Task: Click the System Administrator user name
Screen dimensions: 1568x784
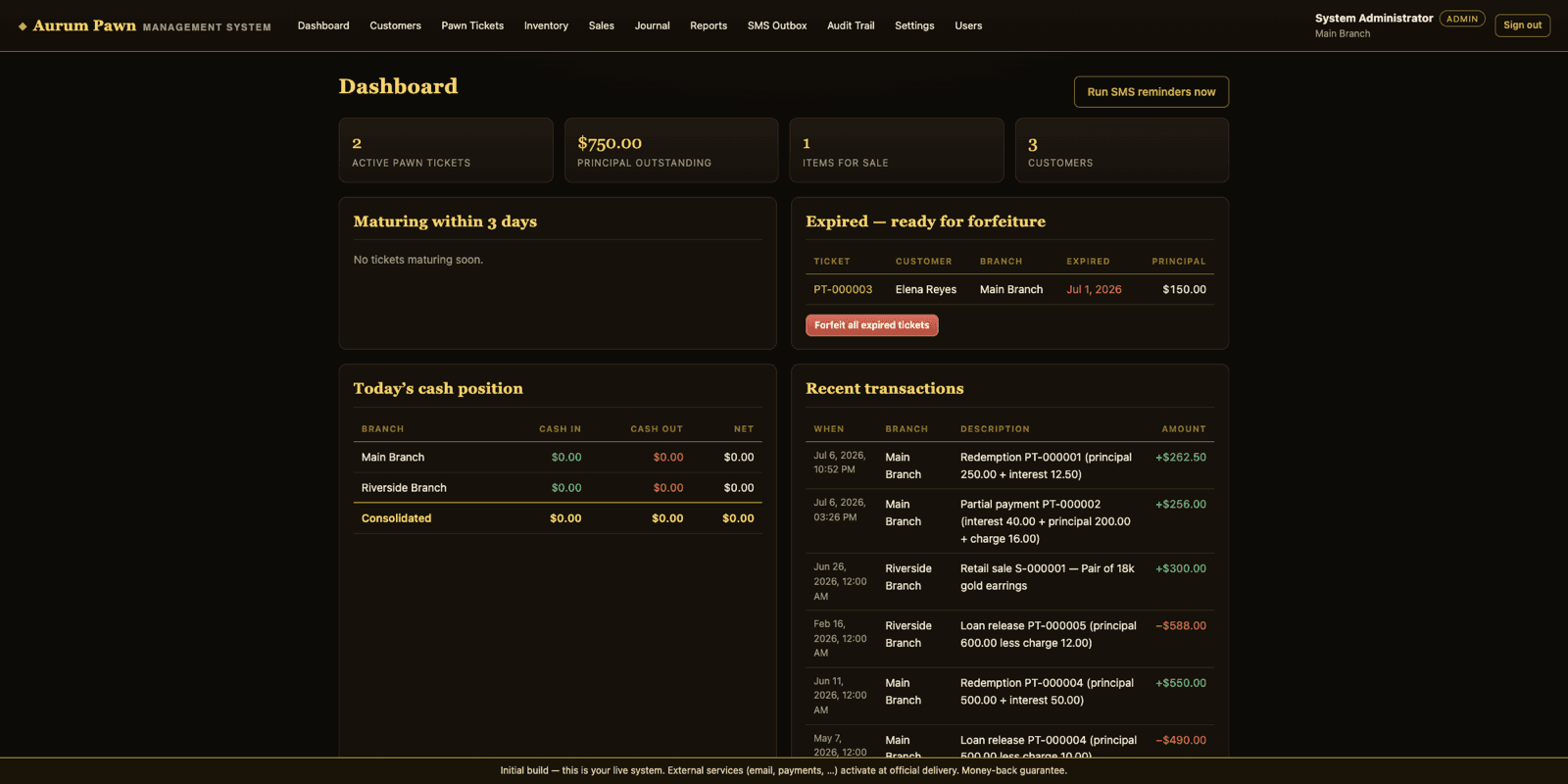Action: coord(1374,19)
